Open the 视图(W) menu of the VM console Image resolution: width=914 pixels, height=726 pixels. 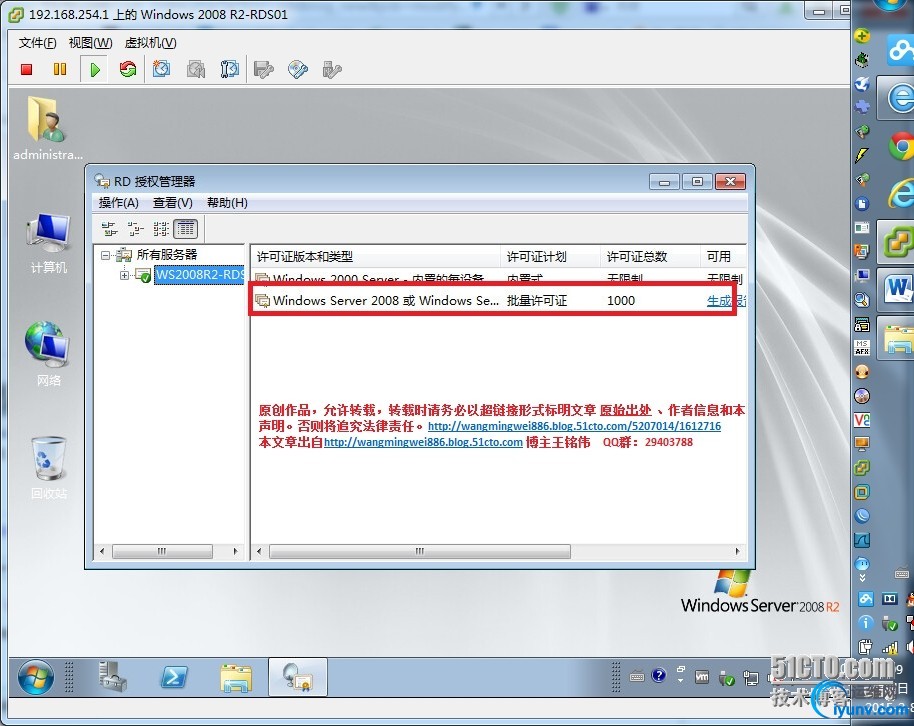[x=90, y=43]
